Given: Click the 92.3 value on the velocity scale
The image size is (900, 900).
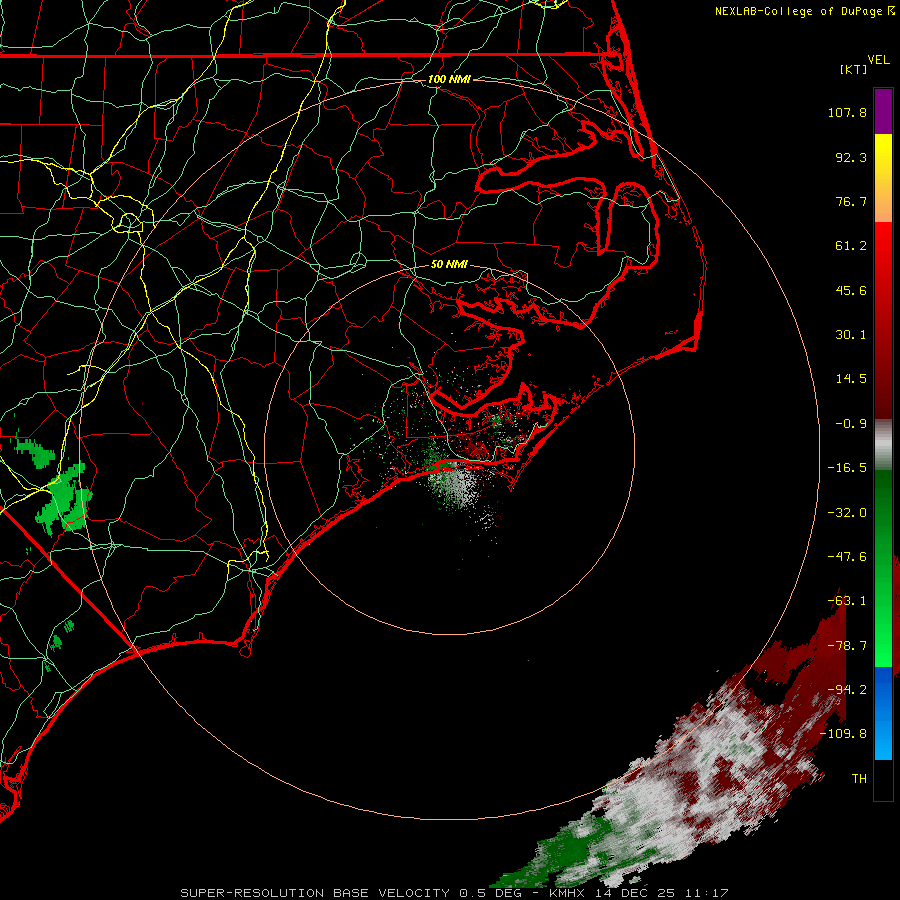Looking at the screenshot, I should coord(851,157).
